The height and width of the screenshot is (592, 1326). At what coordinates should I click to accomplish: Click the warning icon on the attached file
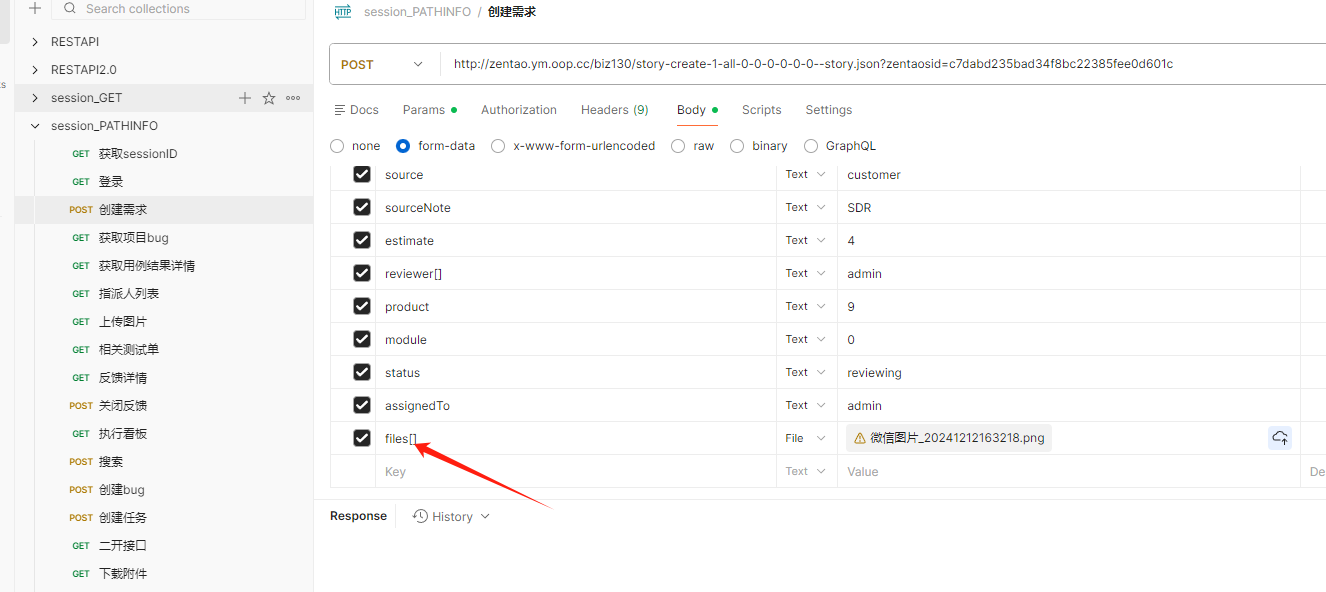click(x=859, y=438)
